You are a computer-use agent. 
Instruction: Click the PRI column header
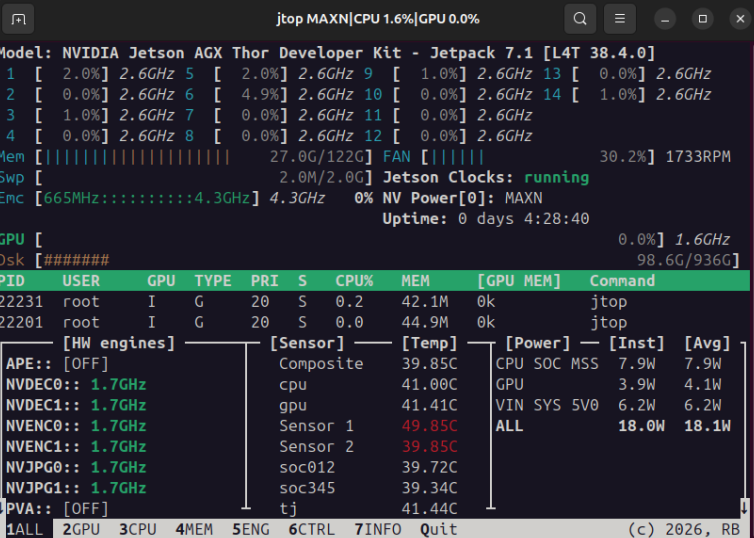(264, 281)
